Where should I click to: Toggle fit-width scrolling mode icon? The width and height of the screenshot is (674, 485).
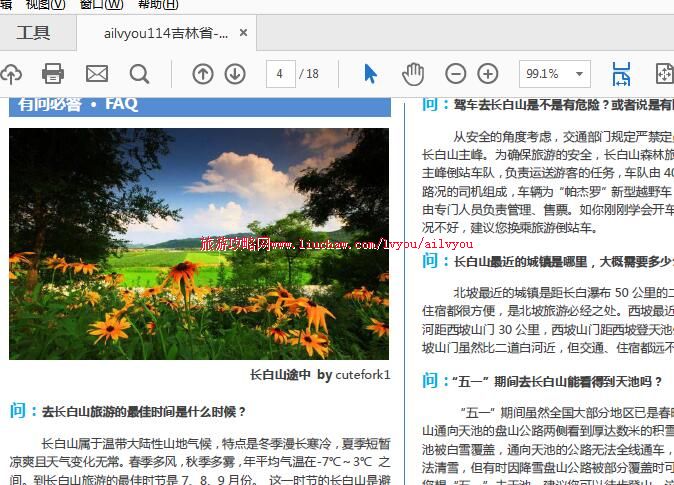[x=621, y=74]
